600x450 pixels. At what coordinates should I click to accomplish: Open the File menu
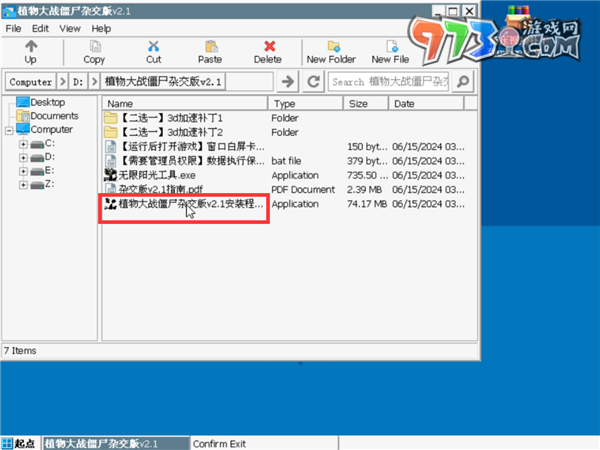coord(14,29)
